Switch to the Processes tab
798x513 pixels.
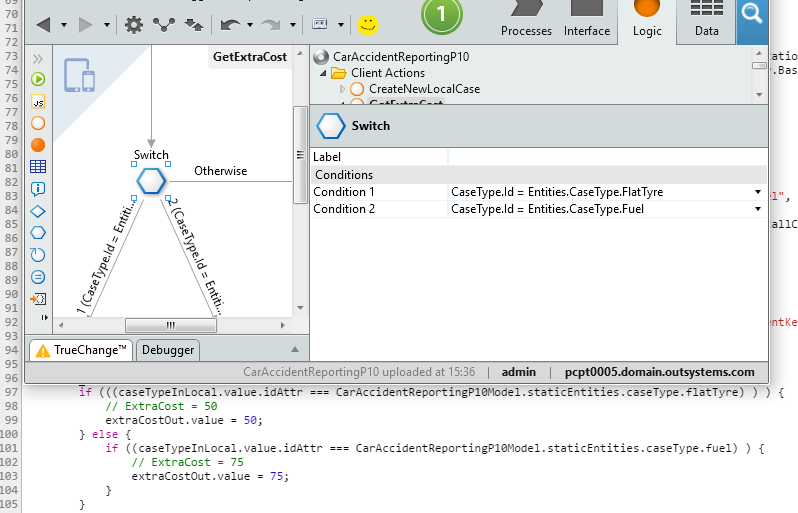(526, 20)
